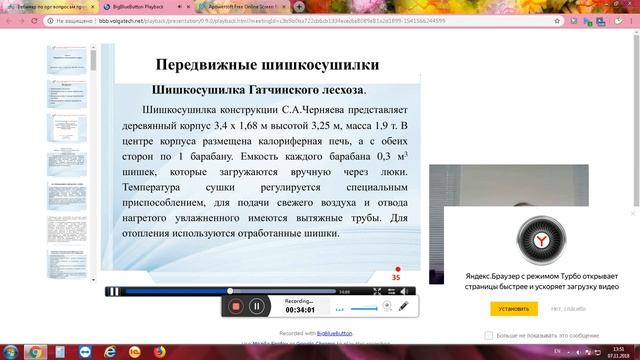Screen dimensions: 640x360
Task: Open the BigBlueButton link
Action: (x=334, y=333)
